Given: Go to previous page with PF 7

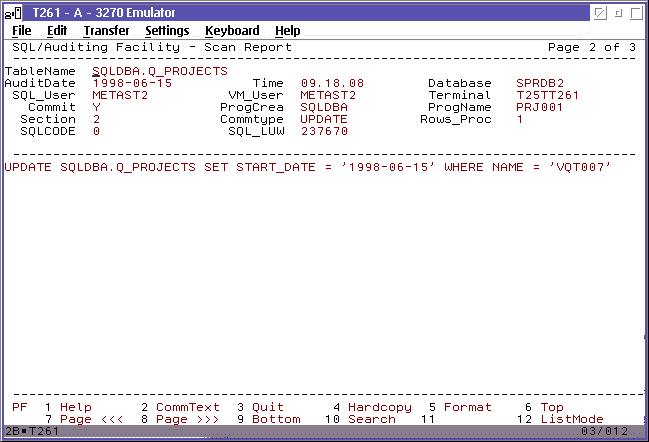Looking at the screenshot, I should [90, 420].
